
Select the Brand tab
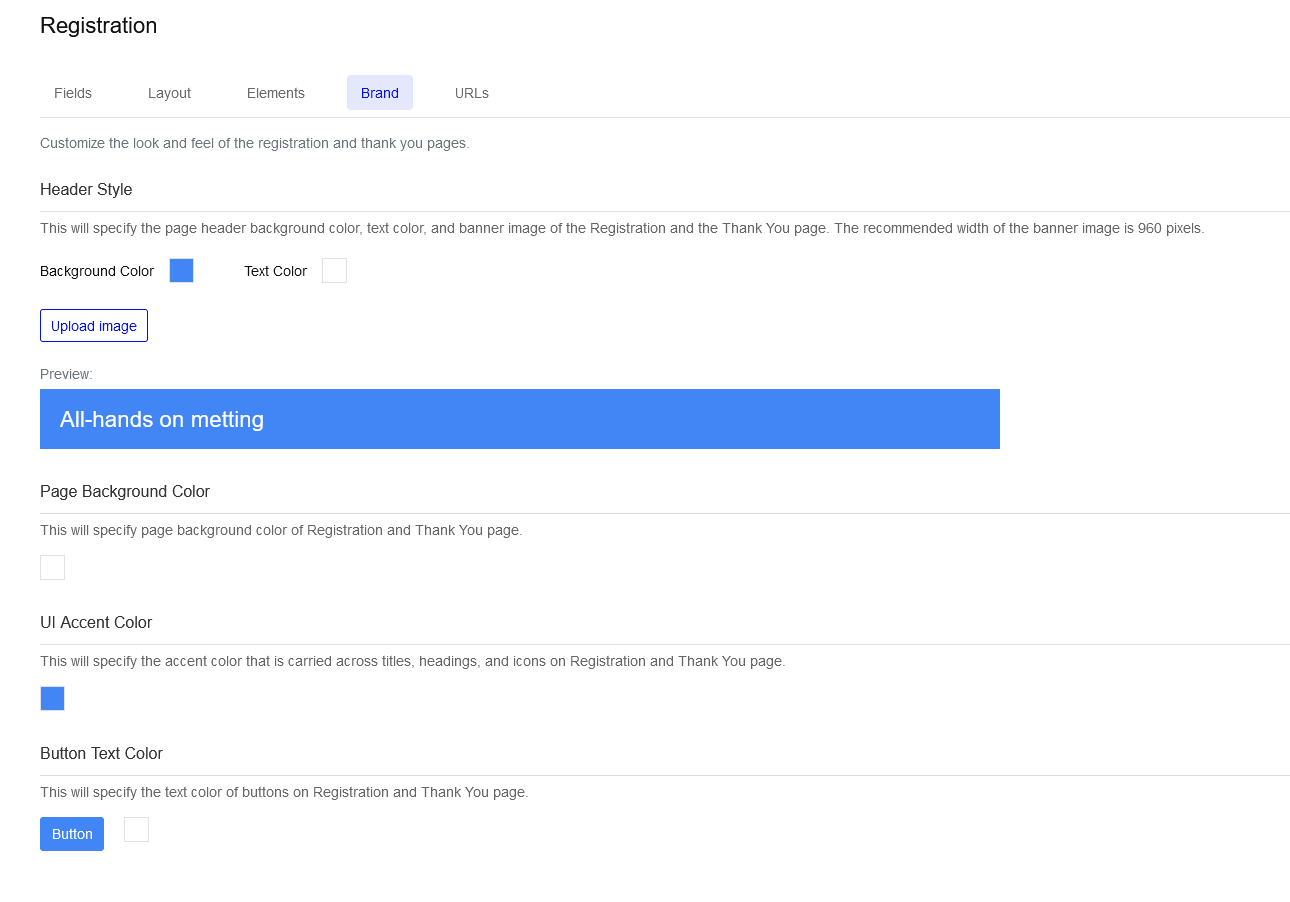[380, 93]
